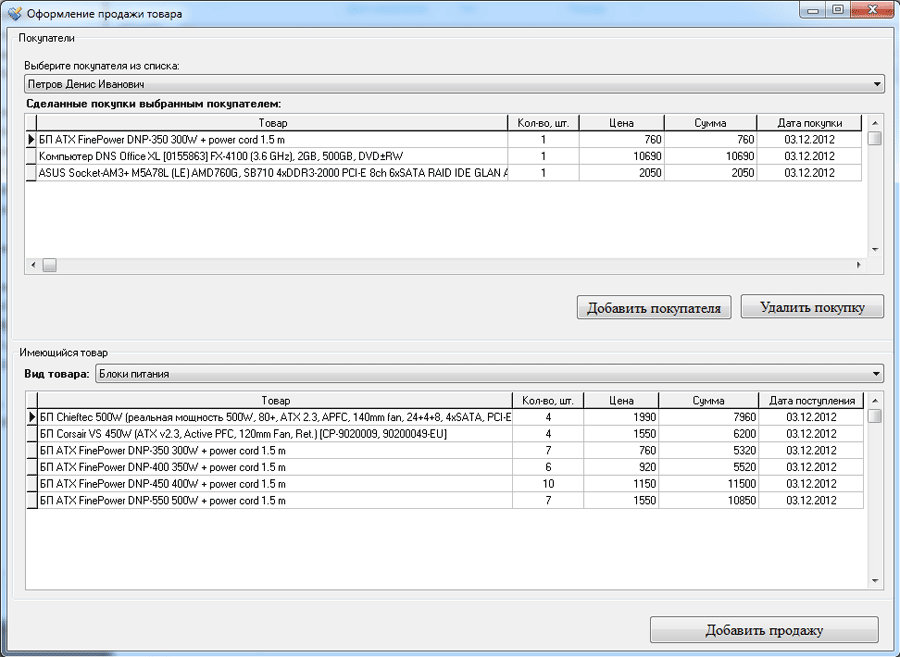Select purchase row 'ASUS Socket-AM3+ M5A78L'
The height and width of the screenshot is (657, 900).
443,173
